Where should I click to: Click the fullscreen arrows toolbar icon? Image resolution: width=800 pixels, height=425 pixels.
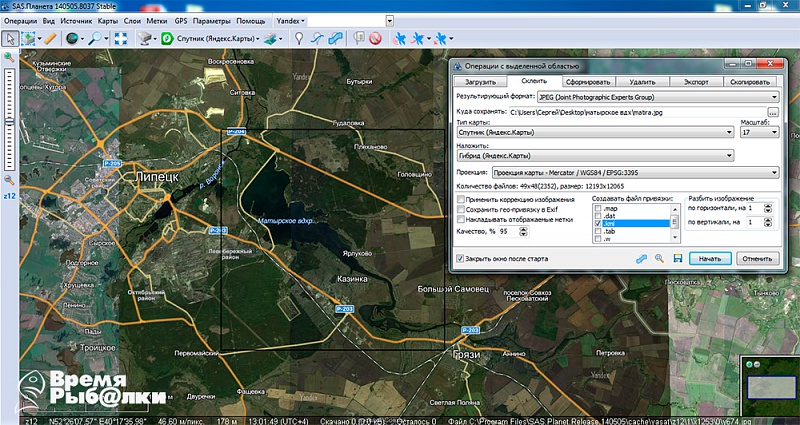click(x=120, y=38)
